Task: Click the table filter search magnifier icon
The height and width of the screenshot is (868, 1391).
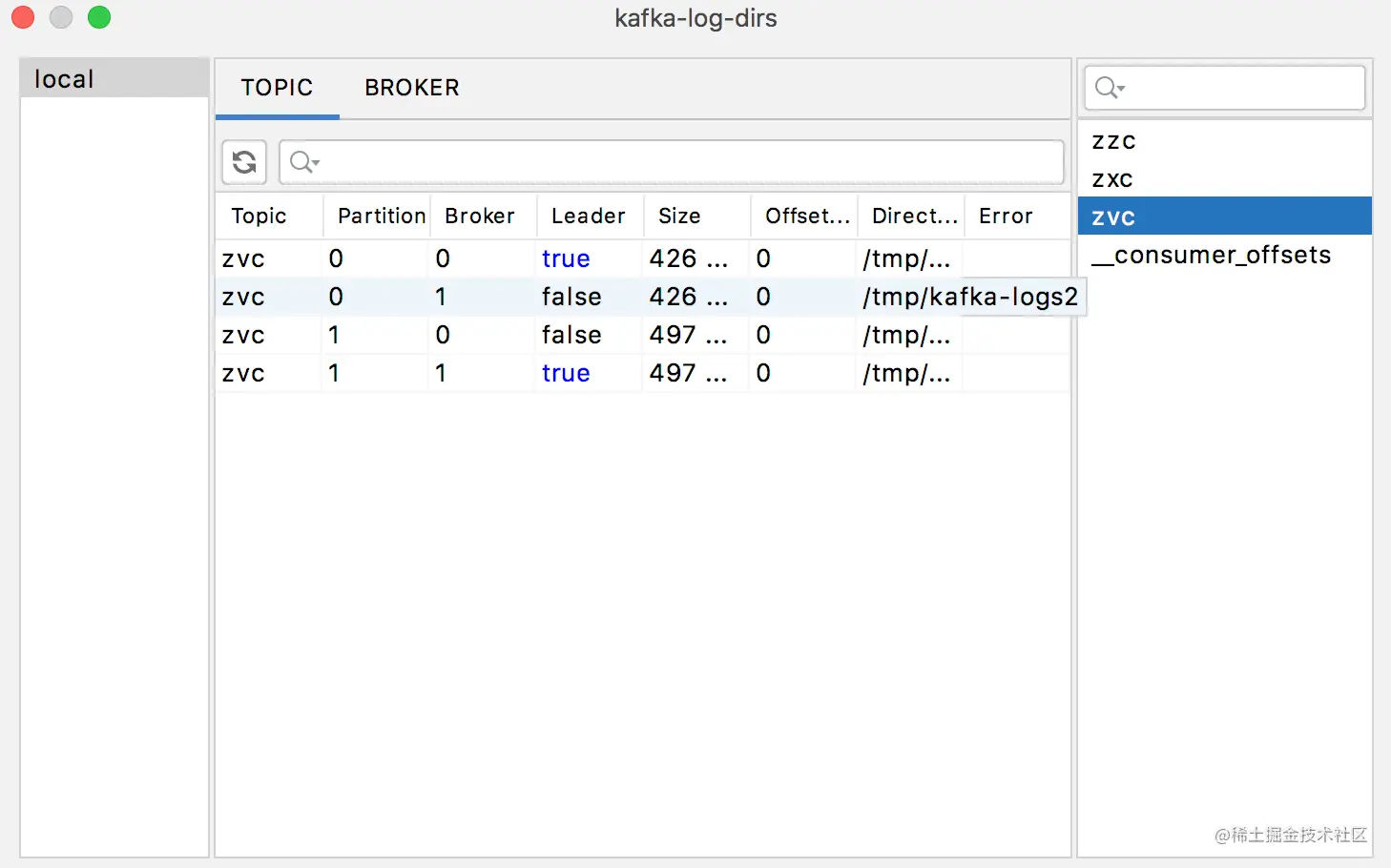Action: [303, 162]
